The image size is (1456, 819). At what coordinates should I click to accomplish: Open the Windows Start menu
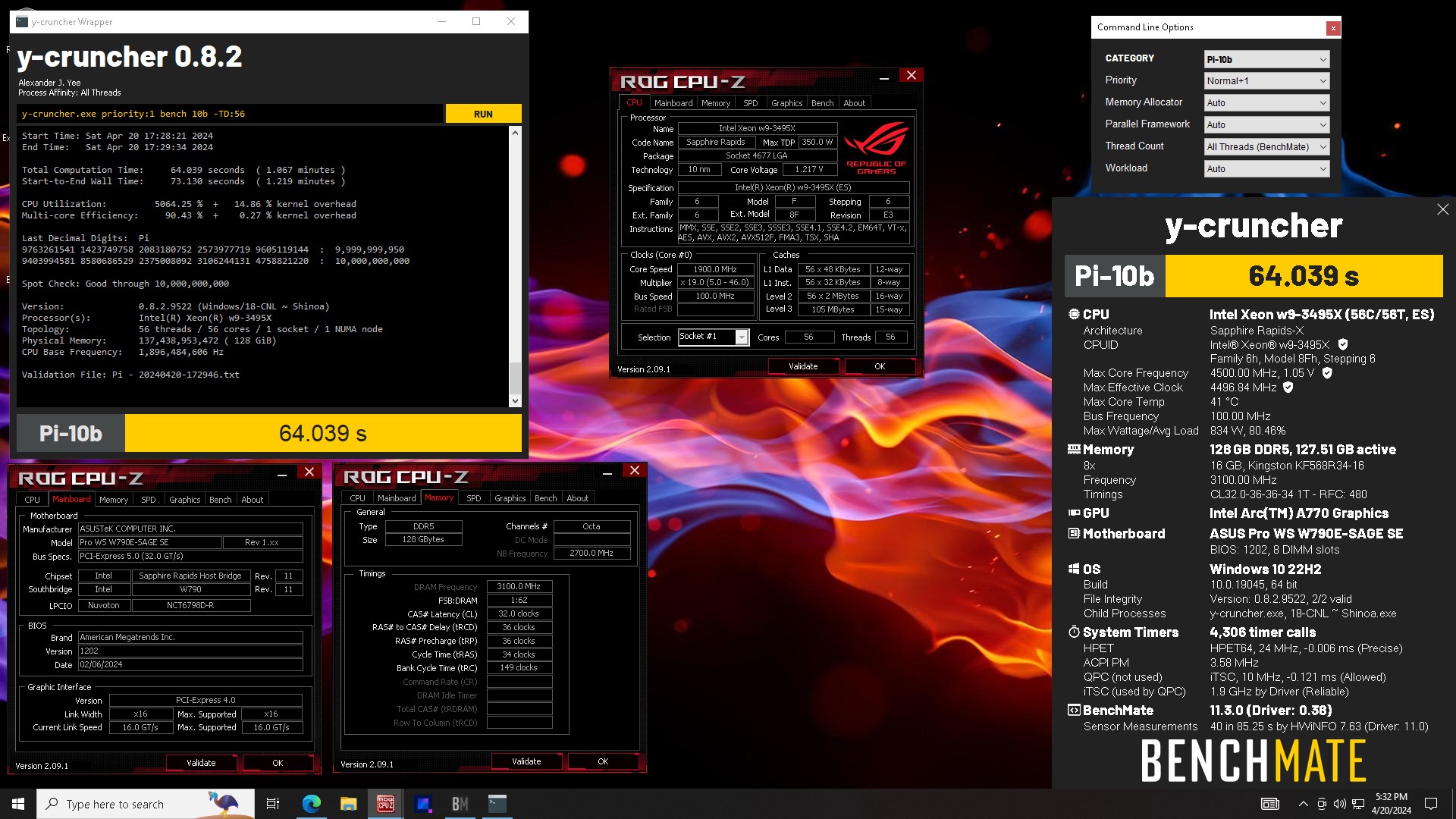click(18, 804)
